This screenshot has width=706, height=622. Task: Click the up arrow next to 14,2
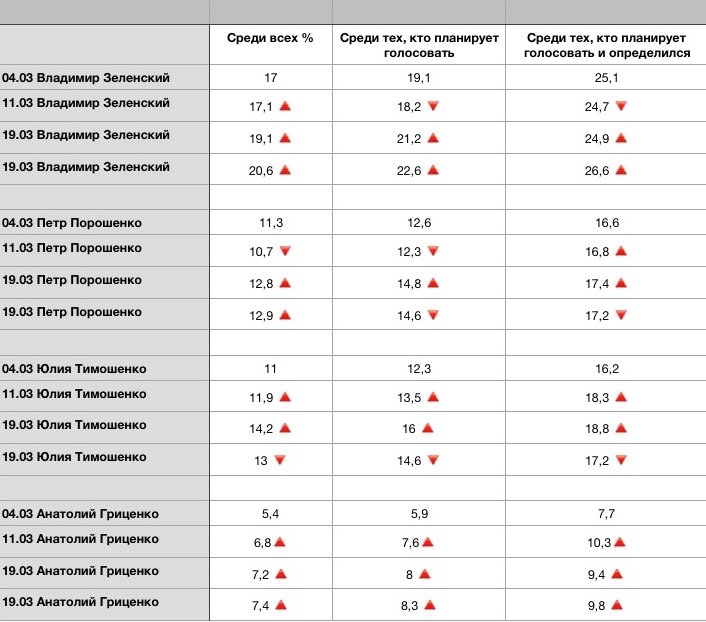point(284,428)
